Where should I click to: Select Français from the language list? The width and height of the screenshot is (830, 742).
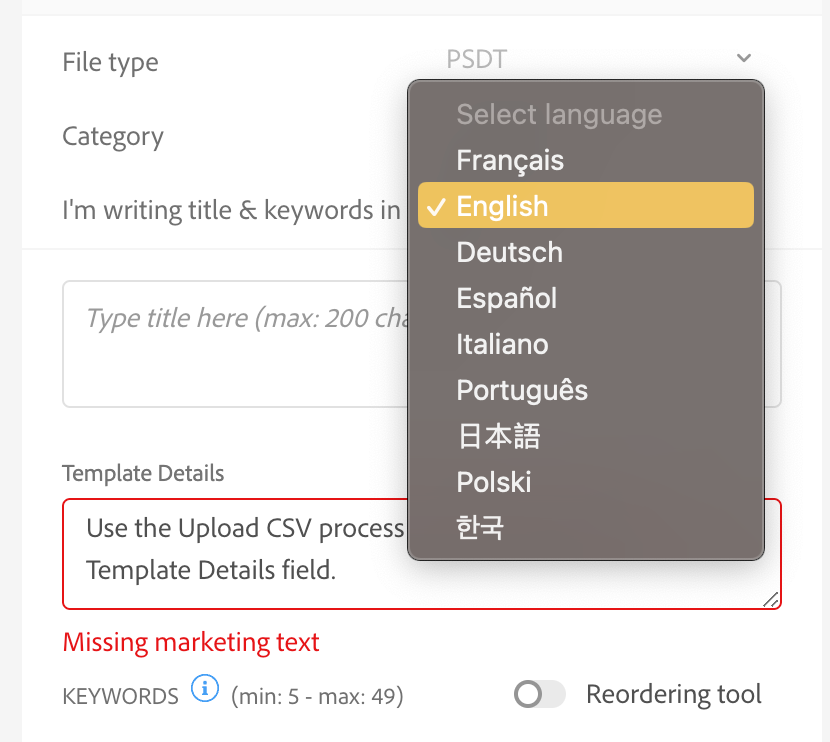coord(510,160)
